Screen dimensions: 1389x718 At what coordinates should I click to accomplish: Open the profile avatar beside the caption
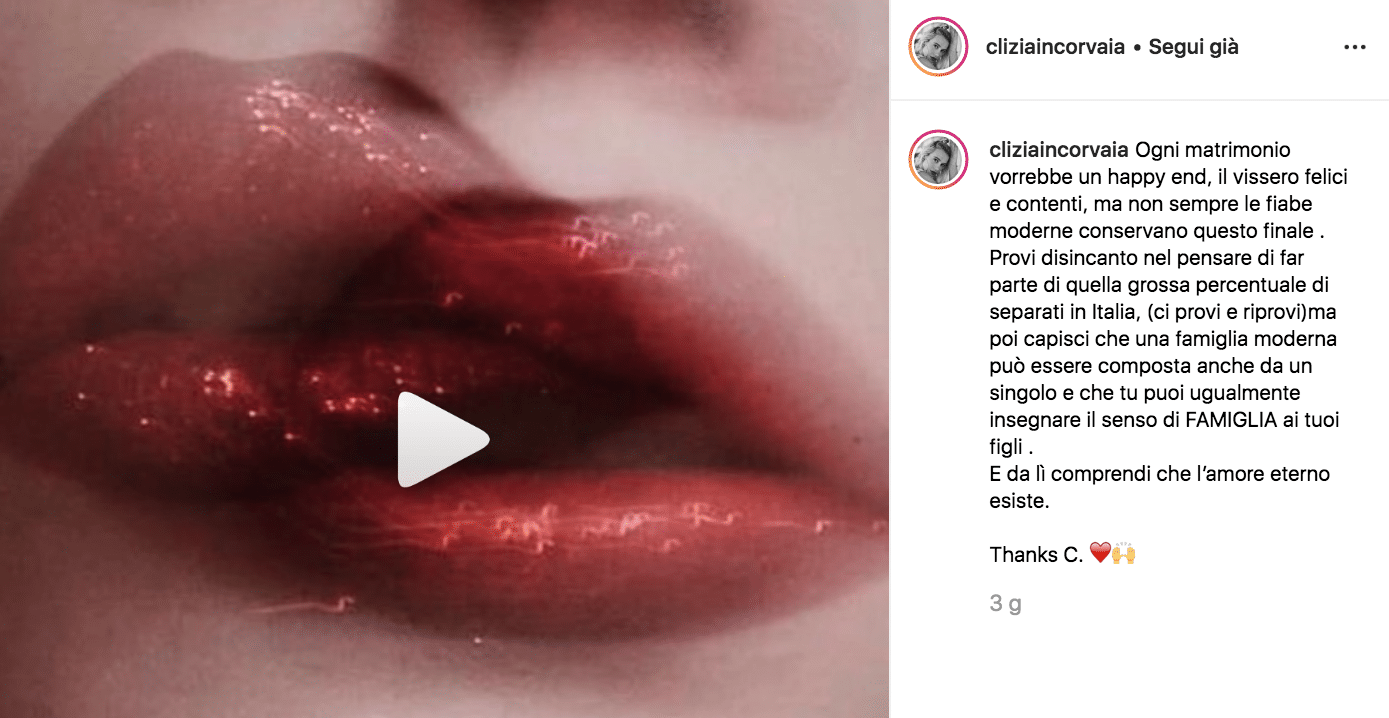[938, 160]
